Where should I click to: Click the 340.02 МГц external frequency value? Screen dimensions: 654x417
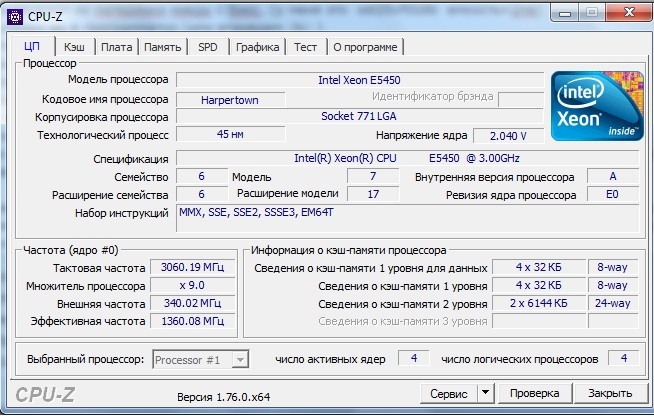tap(193, 303)
